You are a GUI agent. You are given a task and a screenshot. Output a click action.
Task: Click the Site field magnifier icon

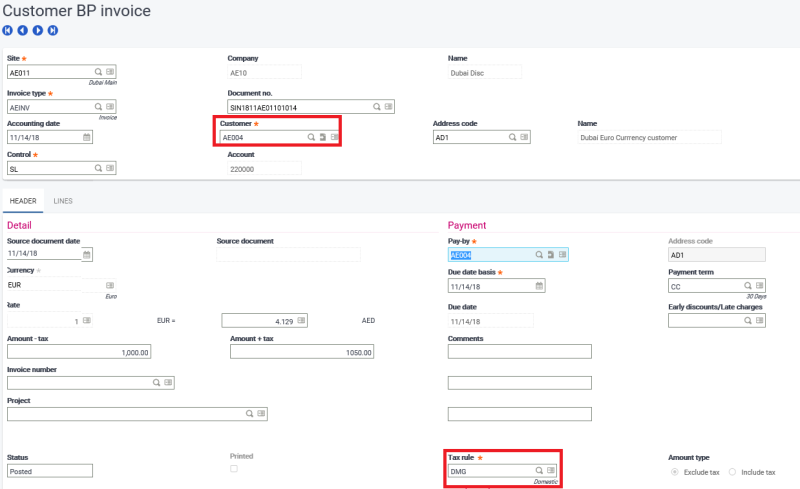[98, 73]
